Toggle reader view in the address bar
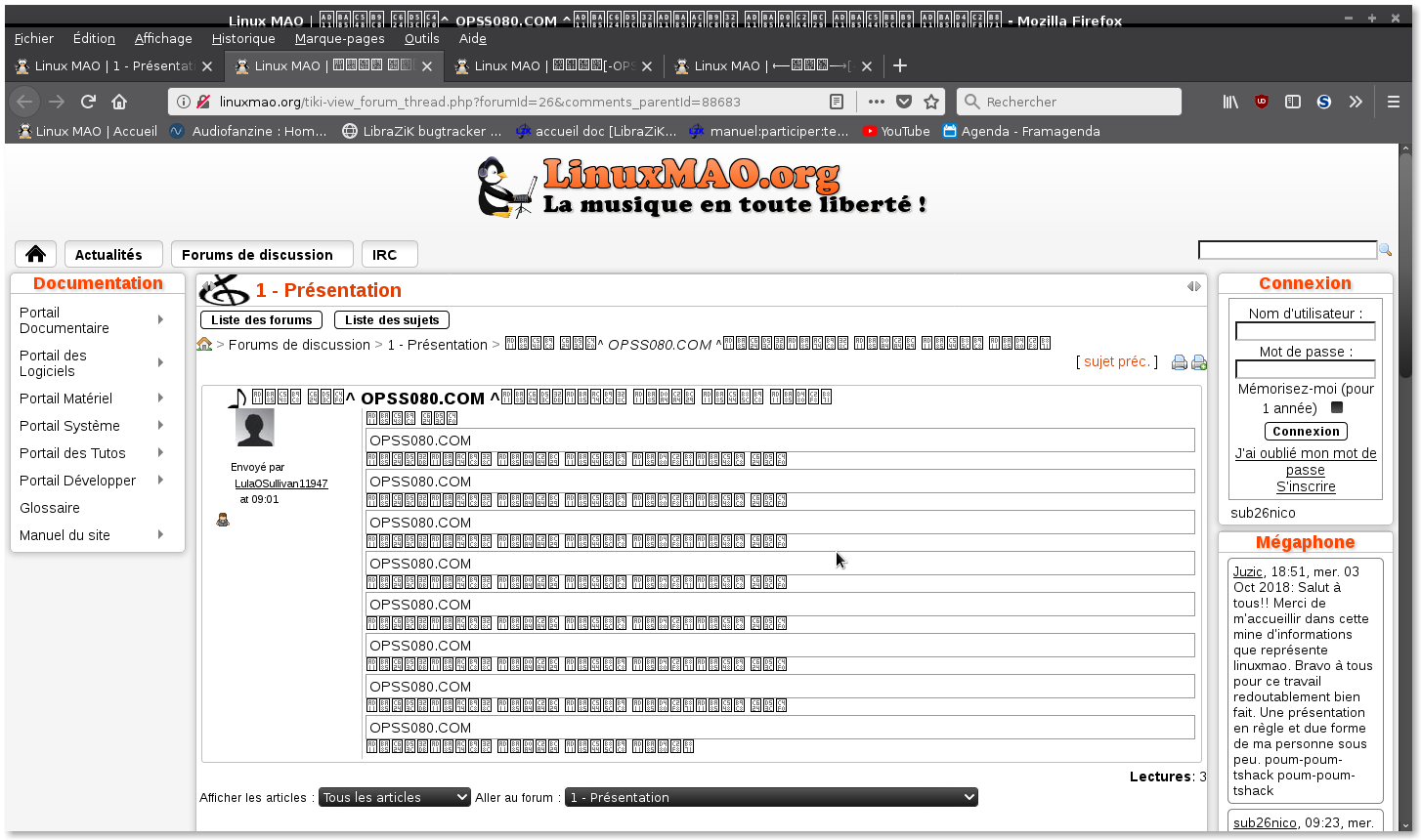1421x840 pixels. point(837,102)
